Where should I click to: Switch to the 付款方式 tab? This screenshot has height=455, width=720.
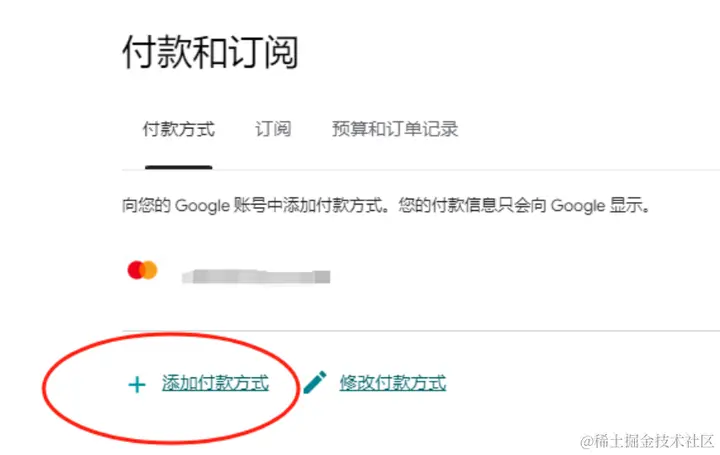click(179, 129)
